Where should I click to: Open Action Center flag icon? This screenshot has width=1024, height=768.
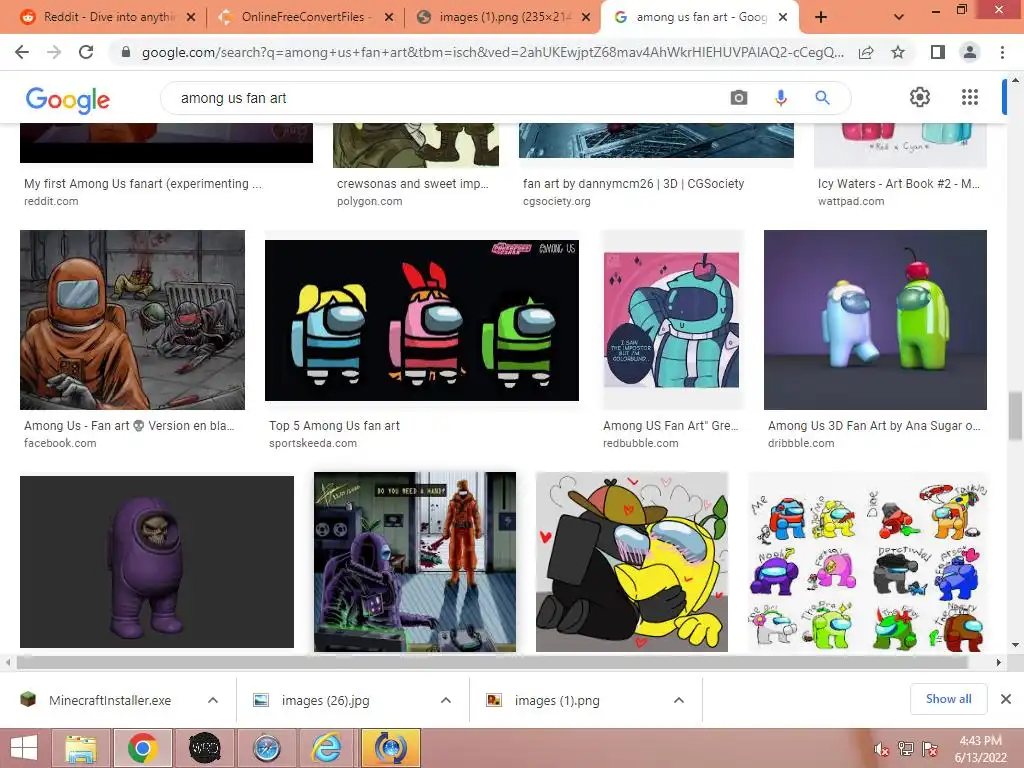(930, 750)
